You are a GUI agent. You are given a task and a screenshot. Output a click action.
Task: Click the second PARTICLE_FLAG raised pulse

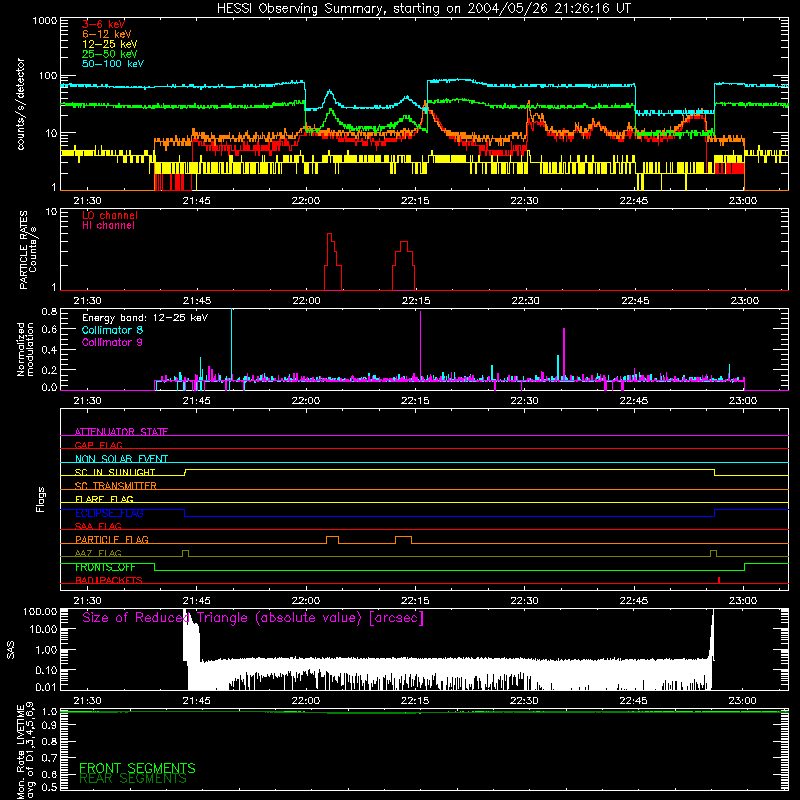[403, 539]
